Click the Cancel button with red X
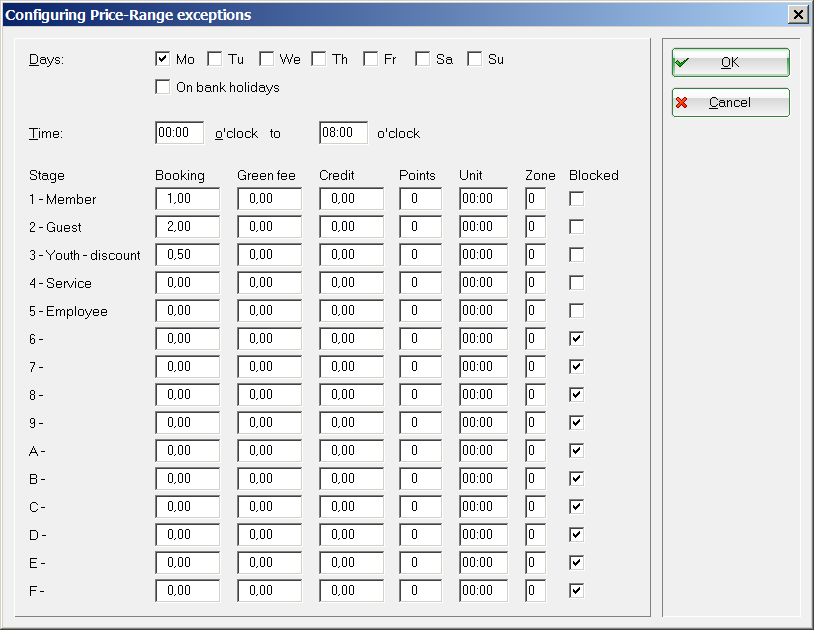This screenshot has width=814, height=630. (x=730, y=102)
